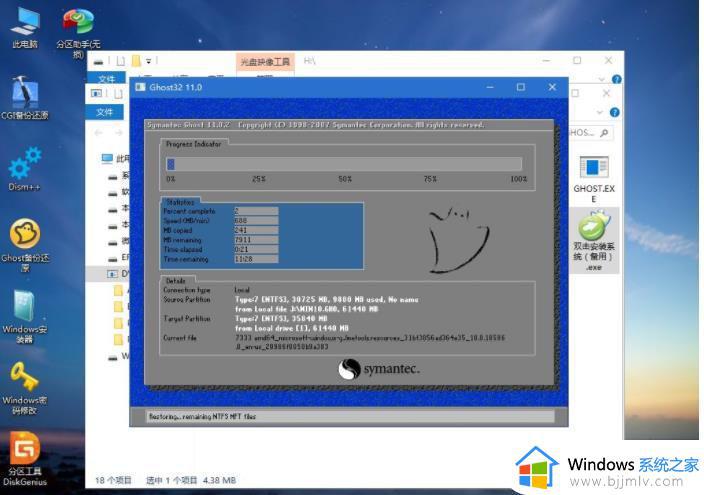
Task: Click the '18 个项目' status bar text
Action: pos(113,480)
